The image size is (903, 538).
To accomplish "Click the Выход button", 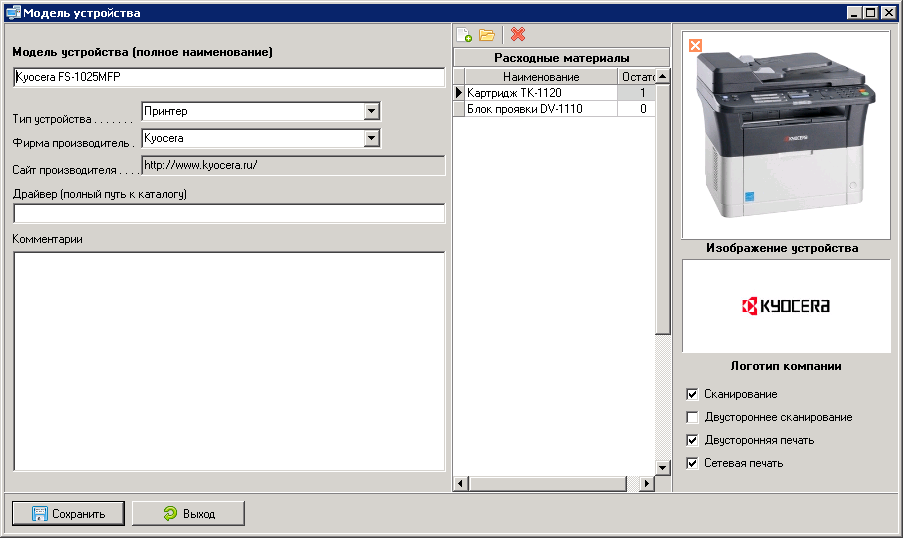I will (188, 513).
